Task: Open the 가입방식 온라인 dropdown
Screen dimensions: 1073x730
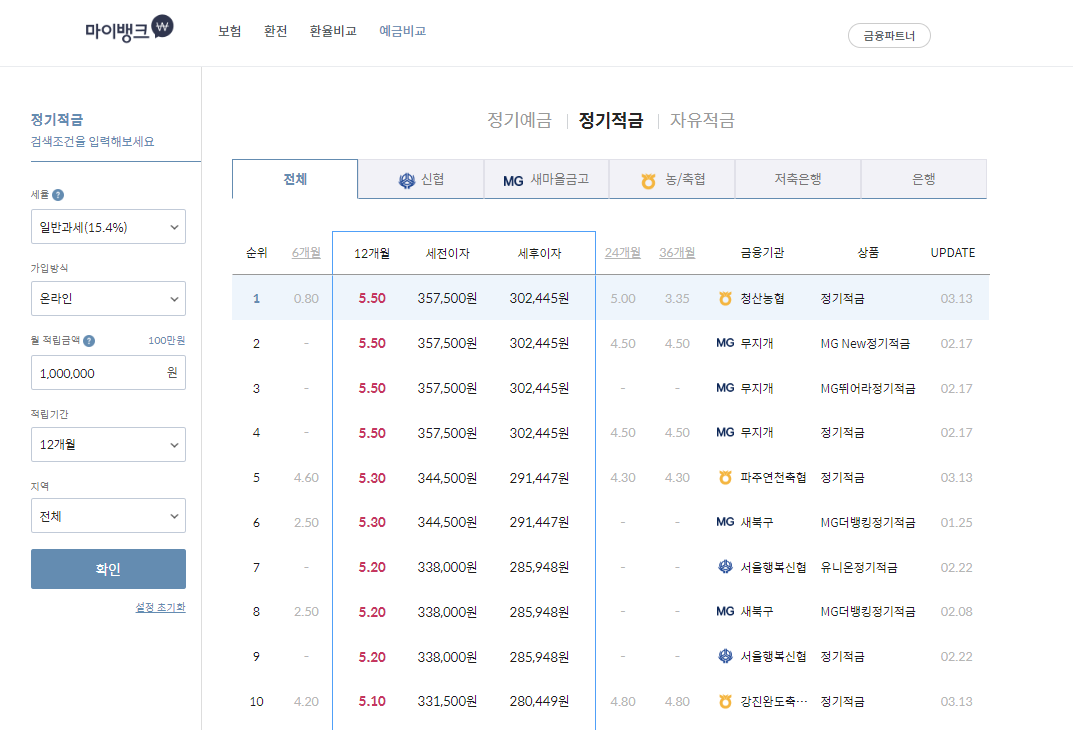Action: tap(108, 298)
